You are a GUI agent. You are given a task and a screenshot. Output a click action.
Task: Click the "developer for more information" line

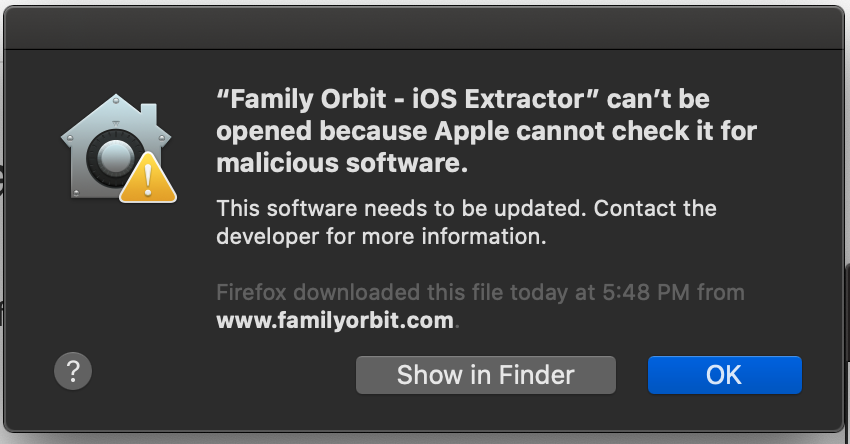(382, 238)
